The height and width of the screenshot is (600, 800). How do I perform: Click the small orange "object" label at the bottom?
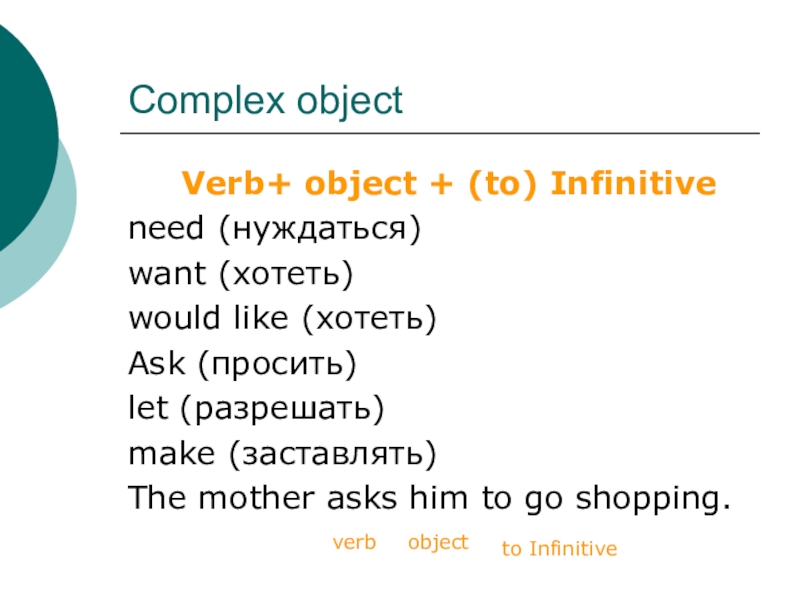437,542
